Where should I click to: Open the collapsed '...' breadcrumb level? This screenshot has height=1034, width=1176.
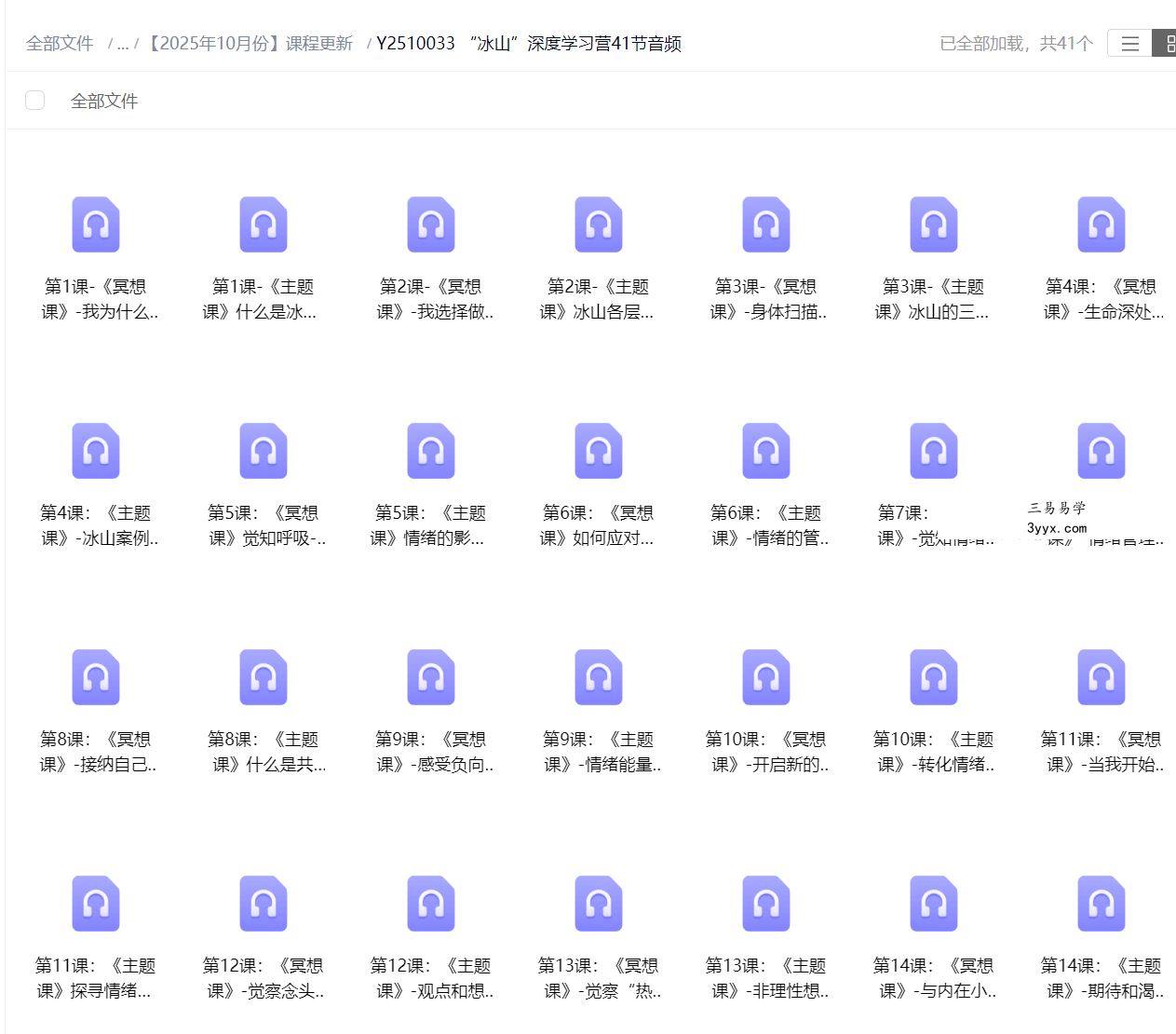point(123,44)
